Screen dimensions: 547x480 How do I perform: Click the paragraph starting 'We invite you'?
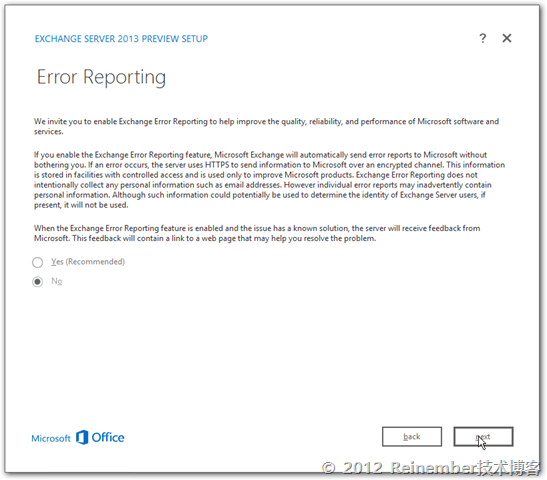267,126
